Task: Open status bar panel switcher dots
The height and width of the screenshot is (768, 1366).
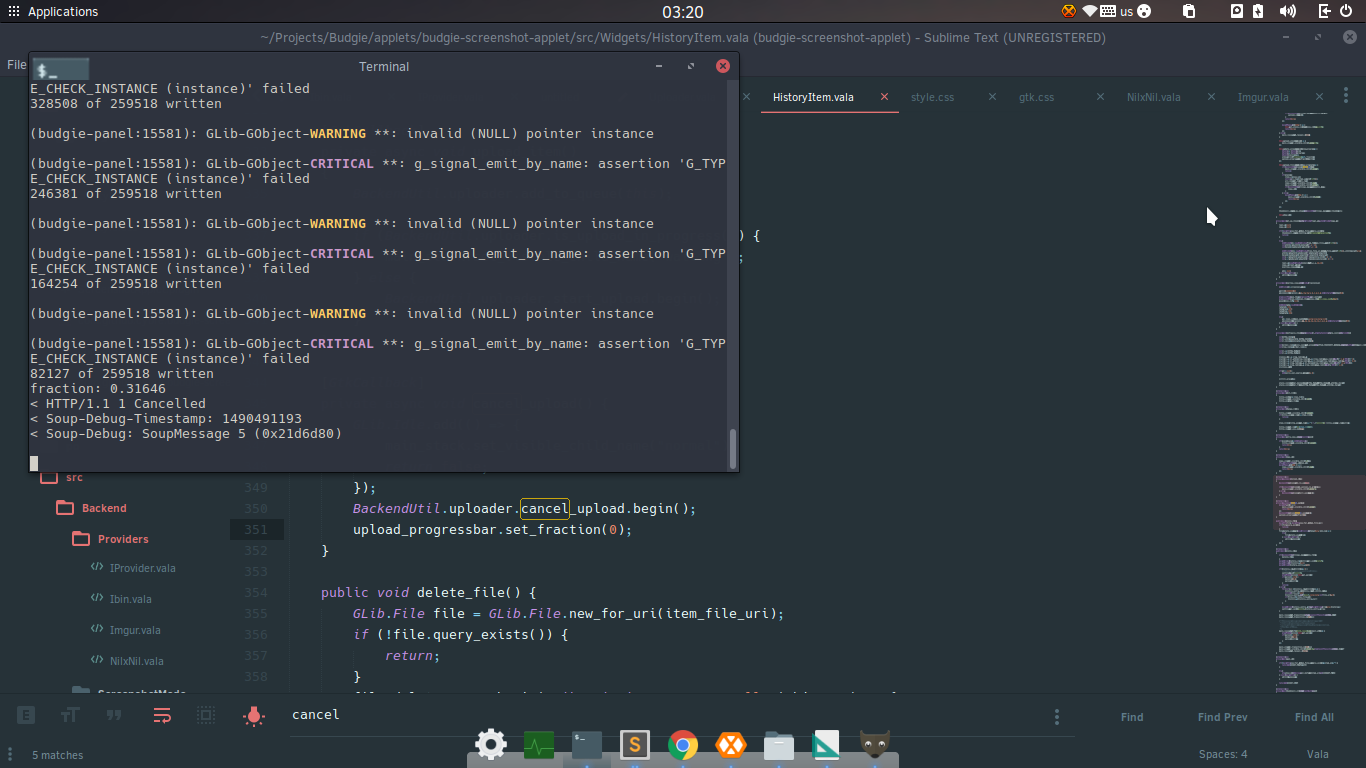Action: click(11, 755)
